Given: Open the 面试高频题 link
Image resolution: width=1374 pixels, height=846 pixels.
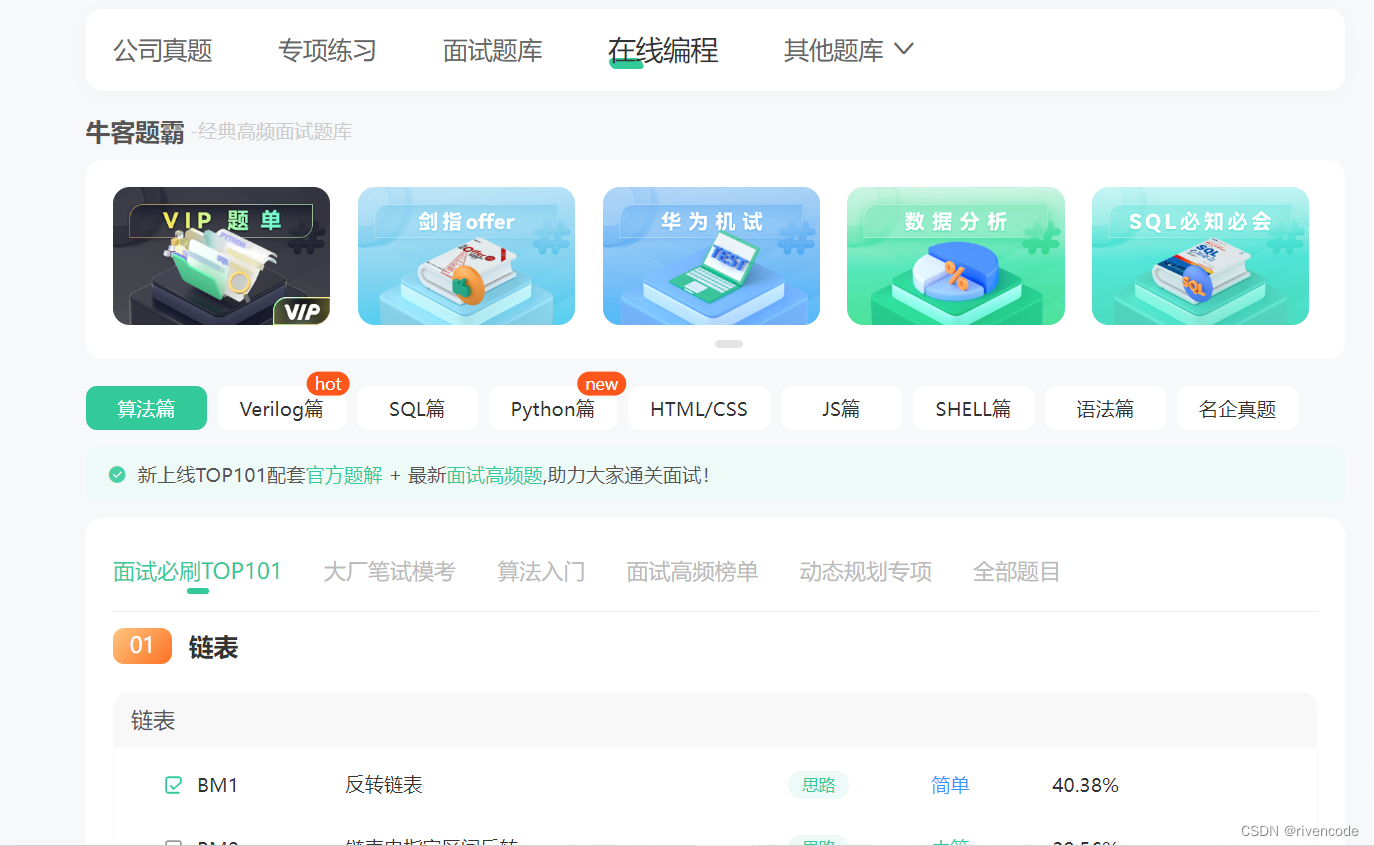Looking at the screenshot, I should pyautogui.click(x=494, y=475).
